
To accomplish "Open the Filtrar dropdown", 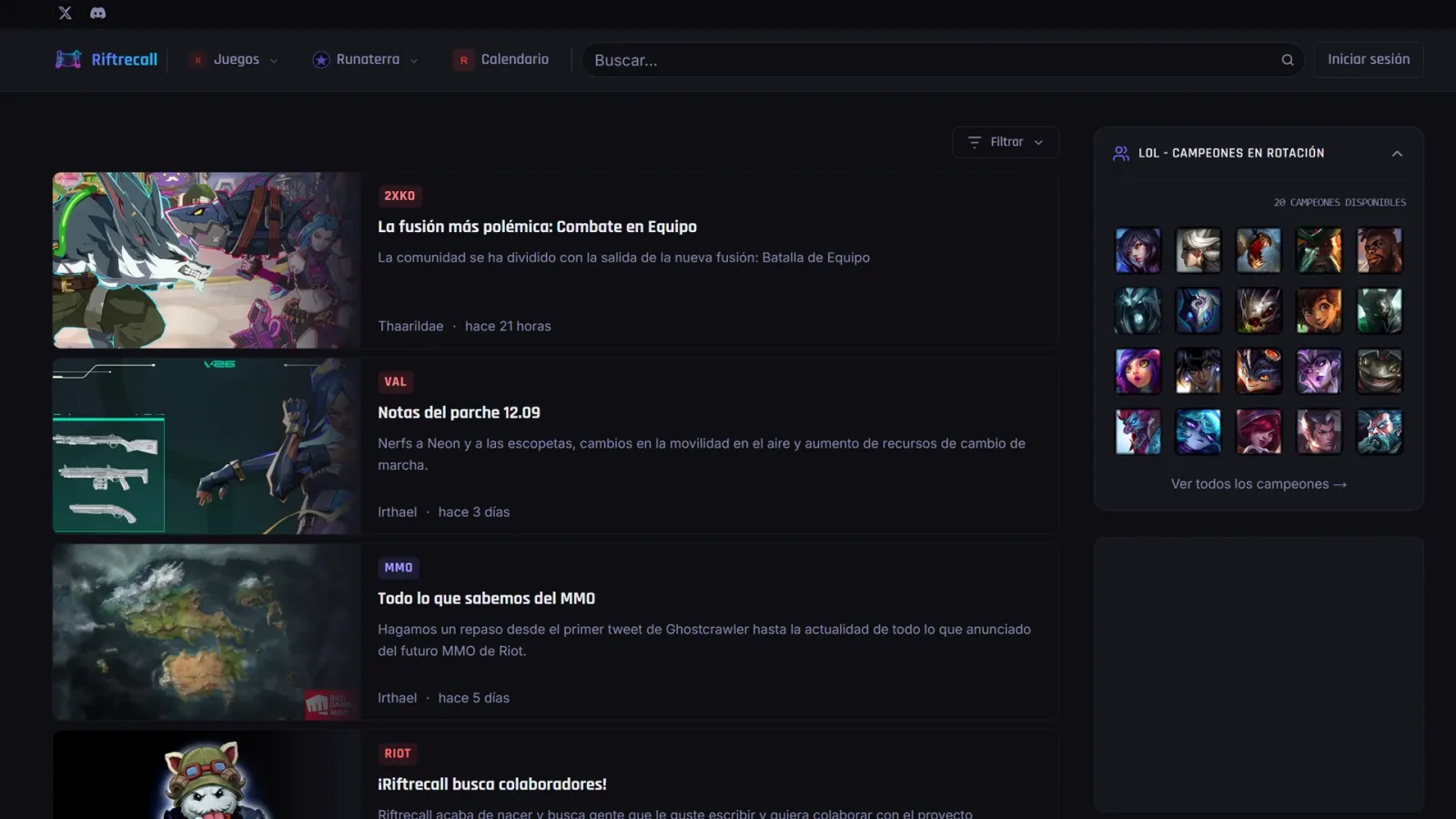I will point(1006,142).
